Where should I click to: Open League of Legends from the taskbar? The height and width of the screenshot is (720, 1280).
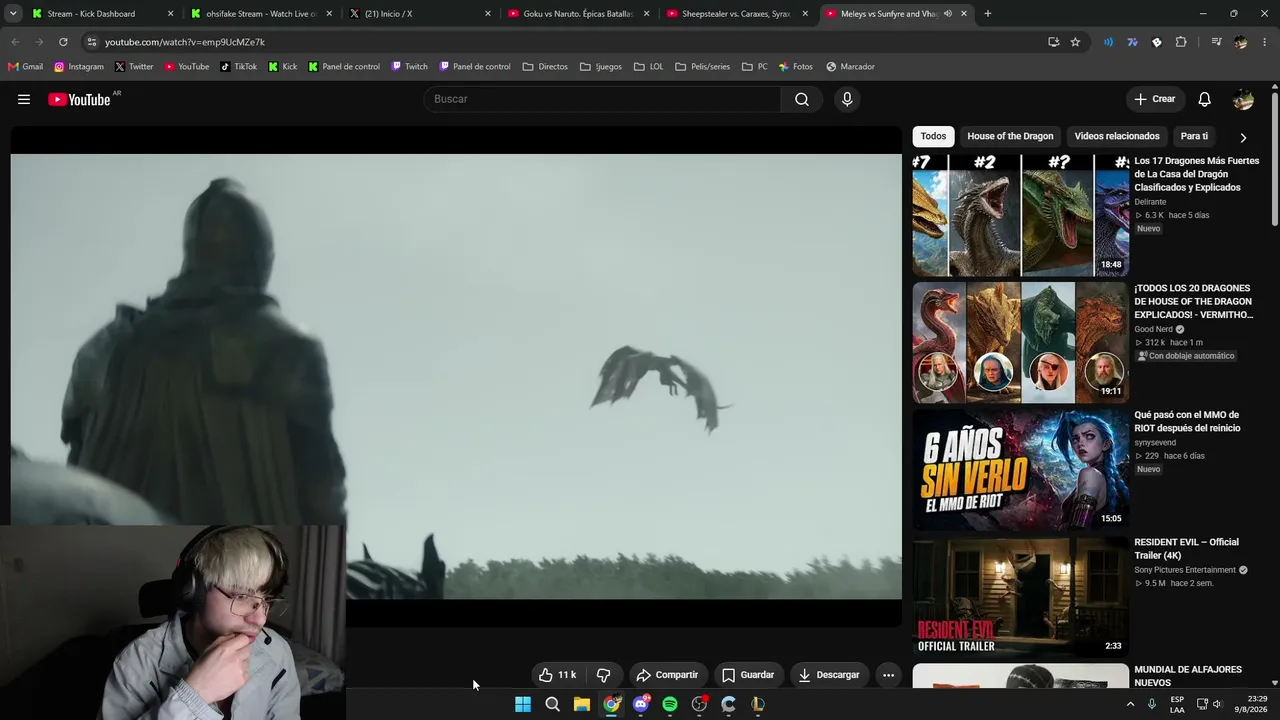pos(758,704)
